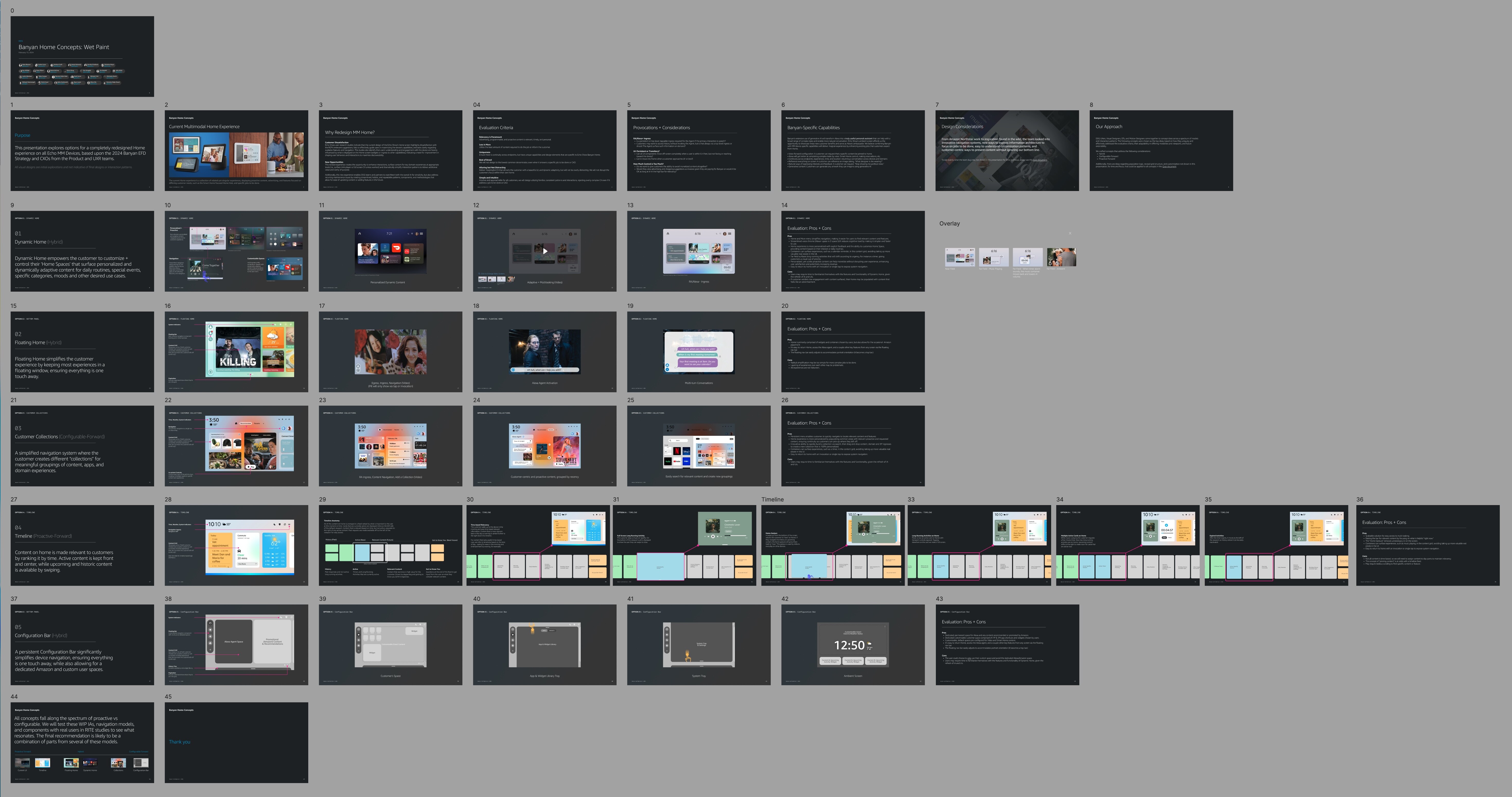Screen dimensions: 1512x797
Task: Select the 'Our Approach' slide
Action: (x=1162, y=150)
